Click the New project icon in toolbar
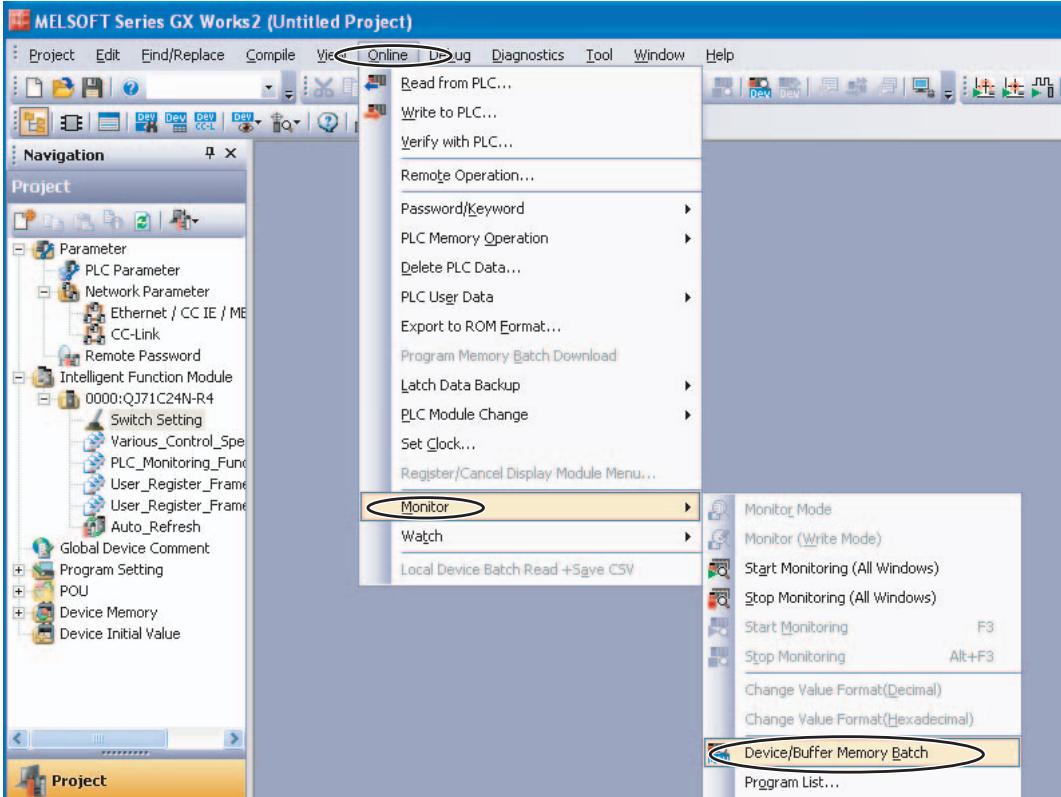 (34, 87)
